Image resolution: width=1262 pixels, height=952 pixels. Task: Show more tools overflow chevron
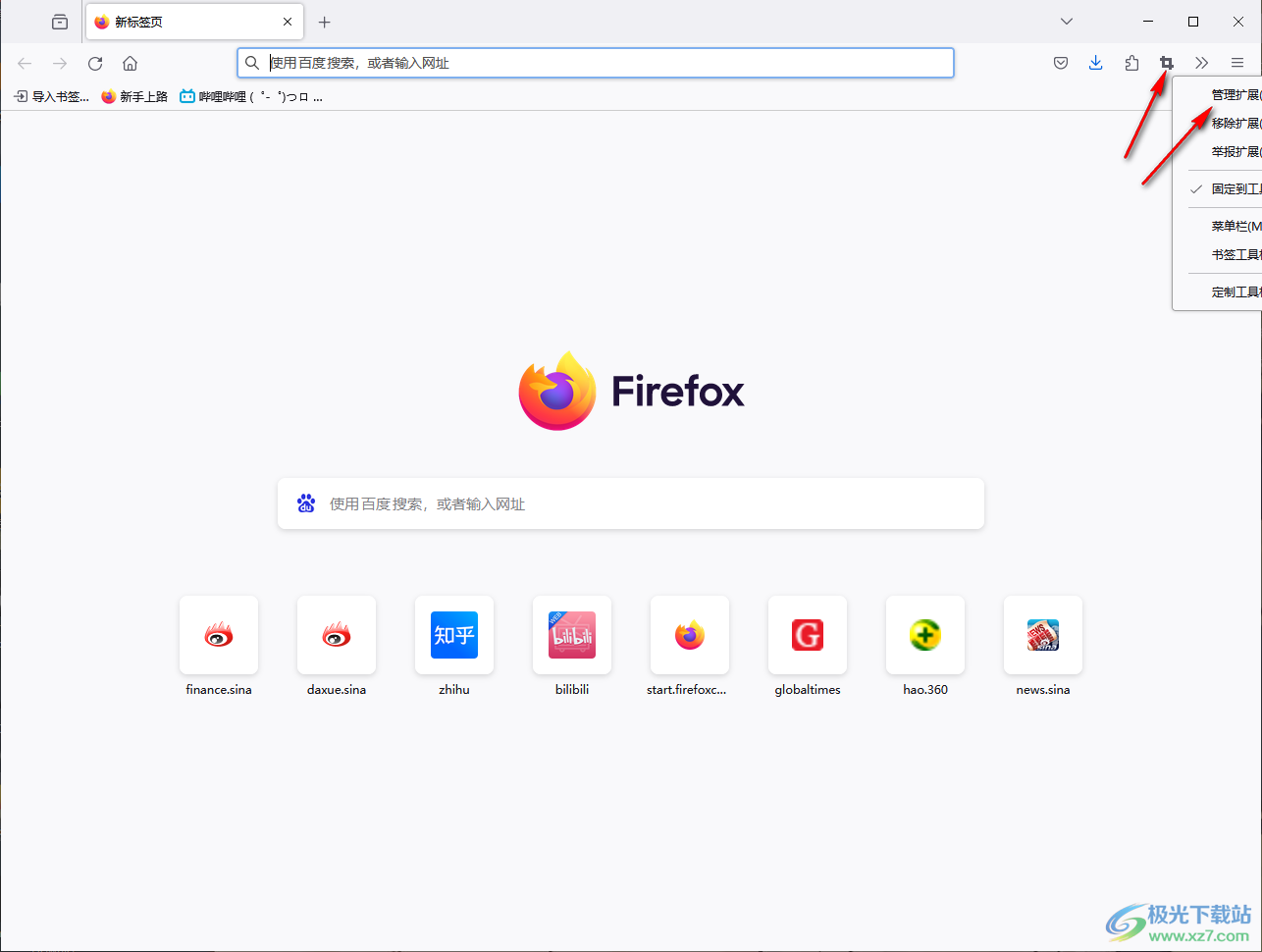point(1202,63)
